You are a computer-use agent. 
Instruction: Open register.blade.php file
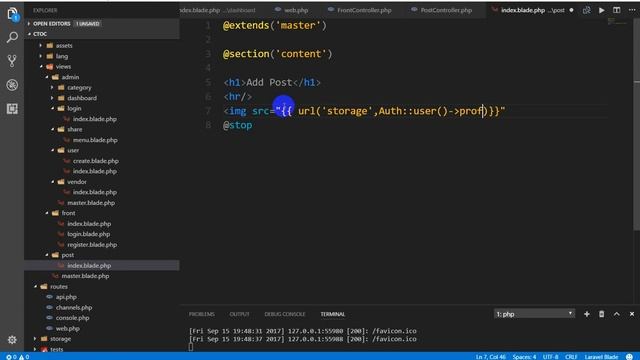coord(92,244)
